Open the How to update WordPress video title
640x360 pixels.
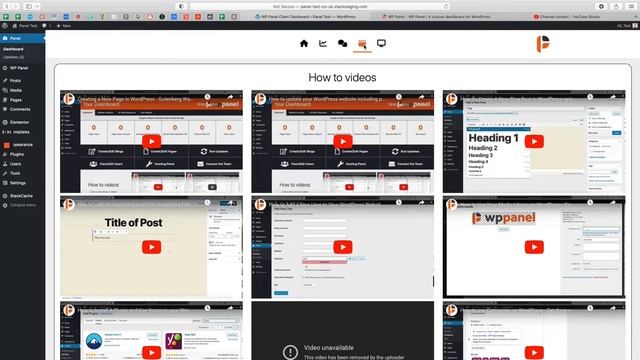[x=326, y=99]
